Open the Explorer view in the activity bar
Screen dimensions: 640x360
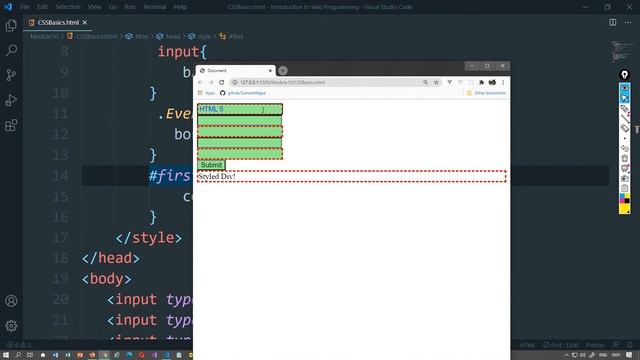11,26
